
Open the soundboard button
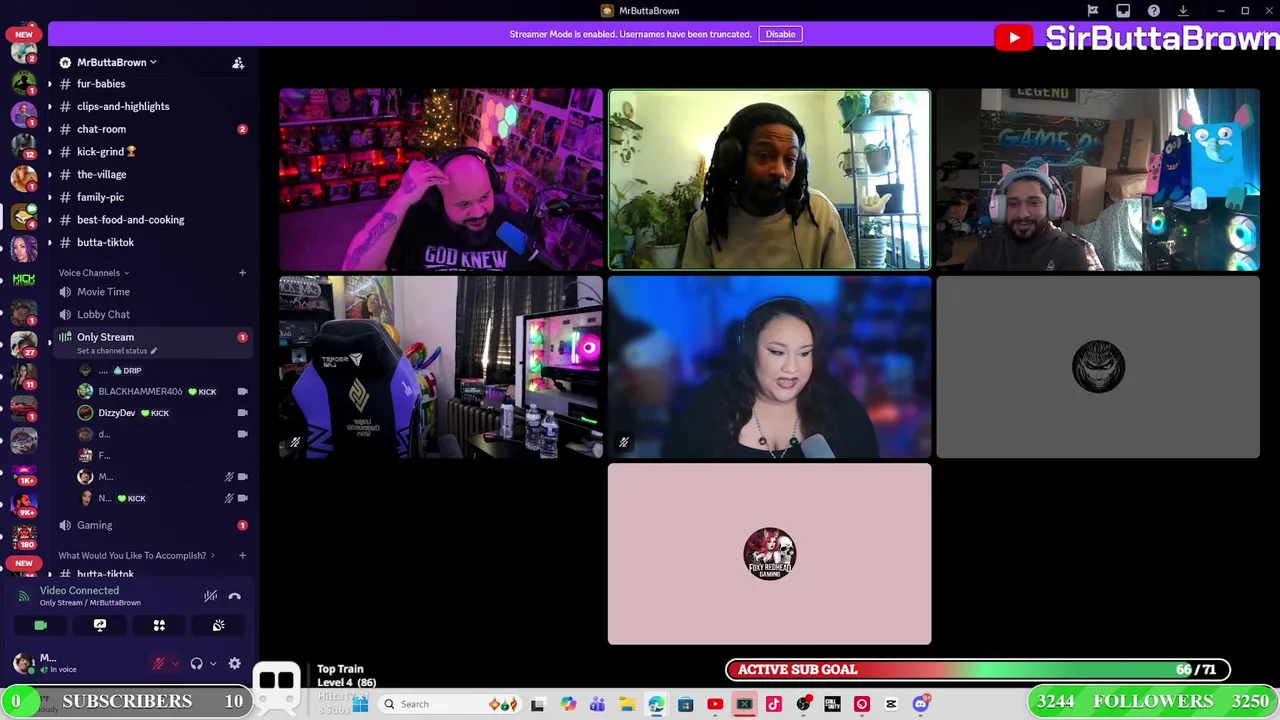(x=218, y=625)
